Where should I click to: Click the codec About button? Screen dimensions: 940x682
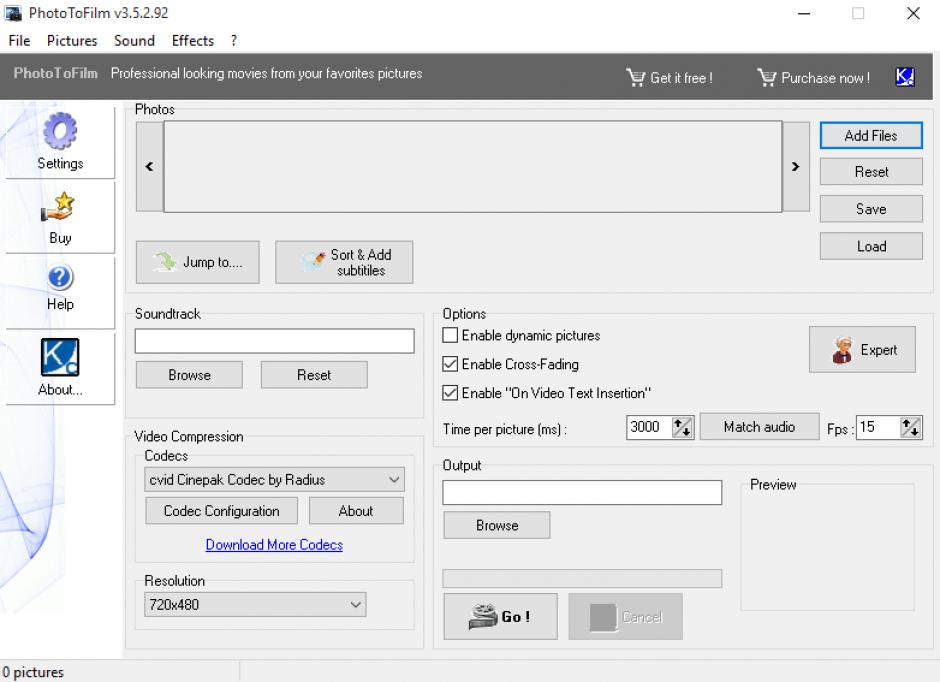tap(356, 511)
